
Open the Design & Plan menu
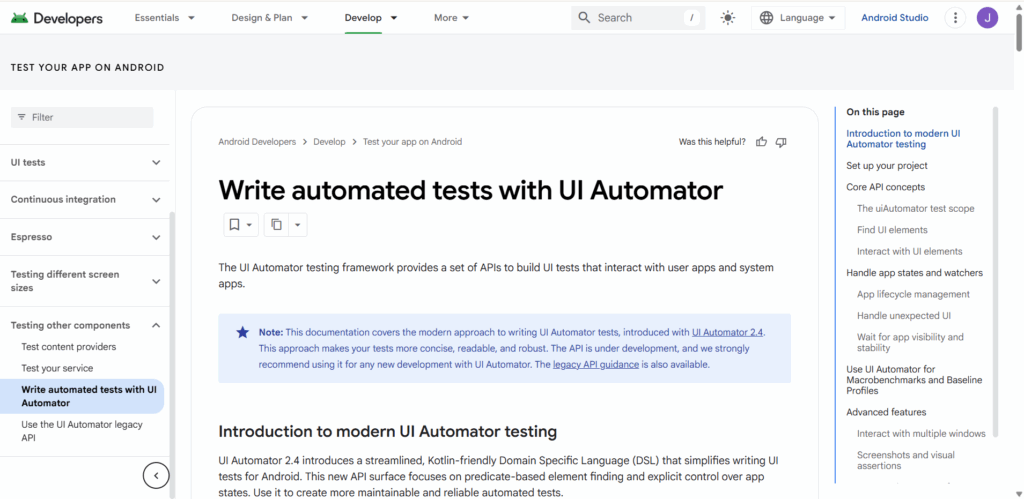270,18
